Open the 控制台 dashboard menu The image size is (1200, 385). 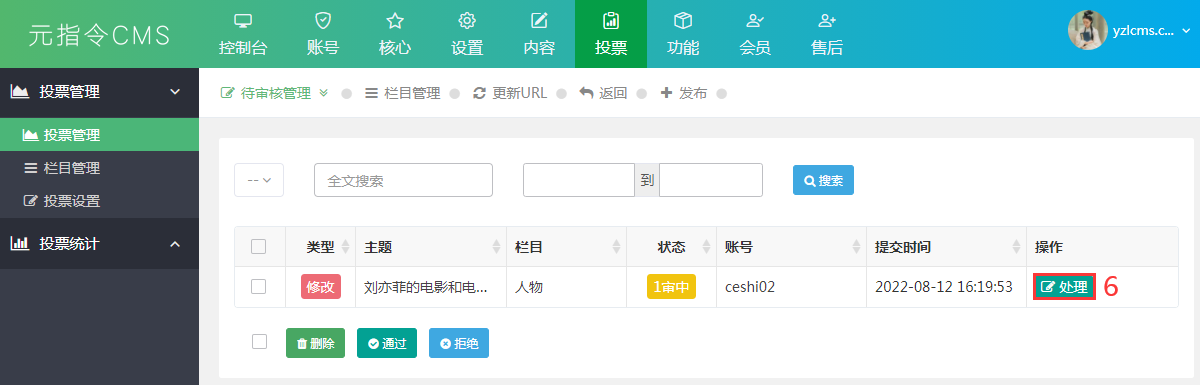pyautogui.click(x=242, y=34)
